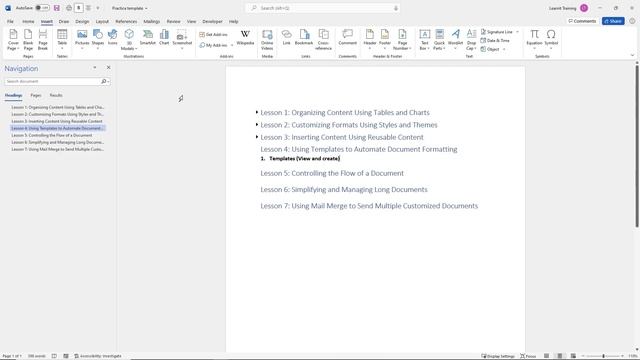Open Quick Parts menu
The height and width of the screenshot is (360, 640).
439,40
